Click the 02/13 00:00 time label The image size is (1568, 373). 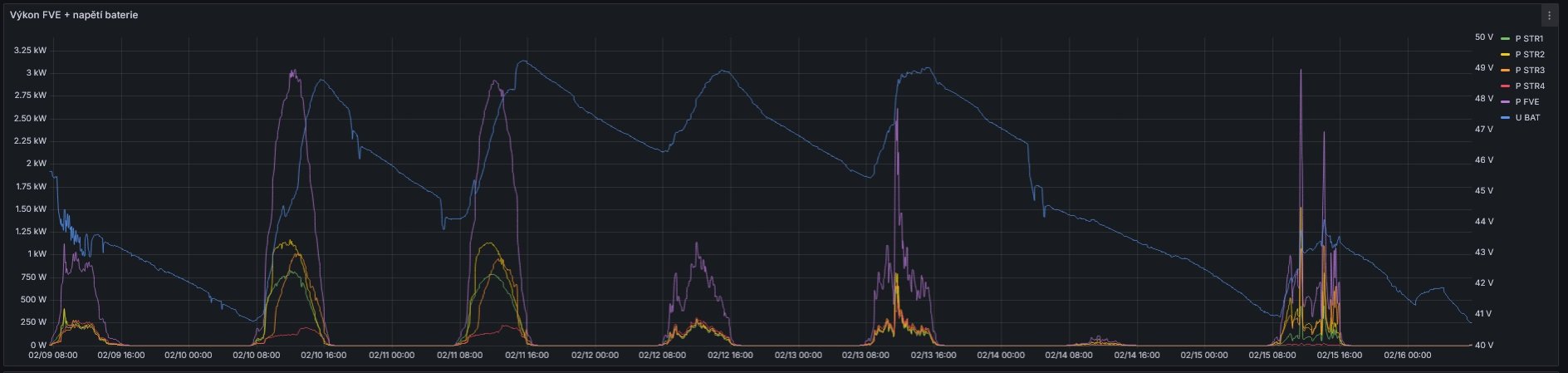pyautogui.click(x=798, y=356)
